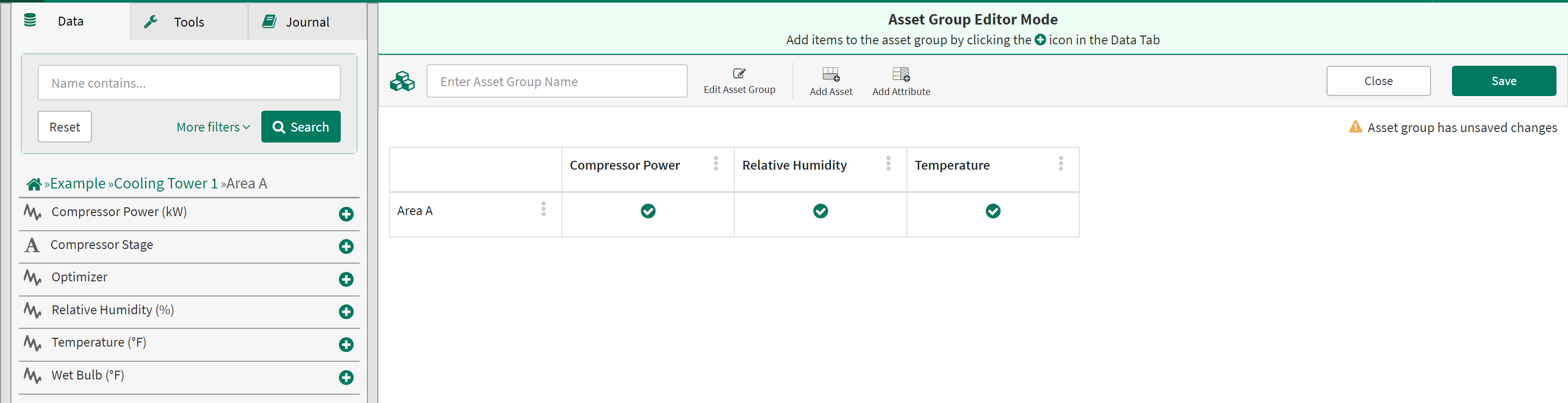The height and width of the screenshot is (403, 1568).
Task: Toggle Area A Compressor Power checkmark
Action: (x=648, y=211)
